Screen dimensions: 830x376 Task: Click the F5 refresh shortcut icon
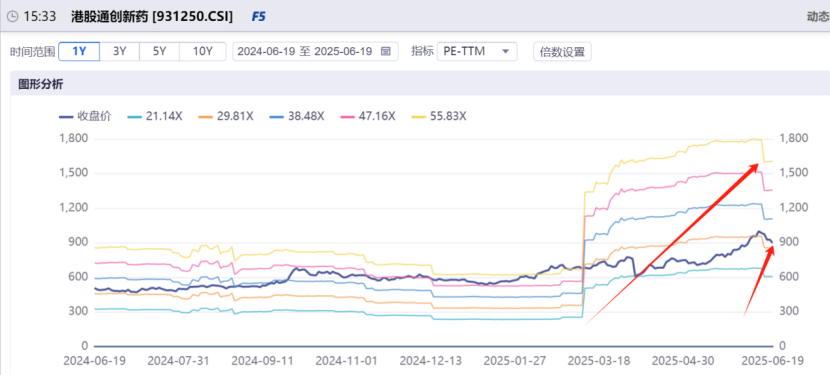click(258, 16)
